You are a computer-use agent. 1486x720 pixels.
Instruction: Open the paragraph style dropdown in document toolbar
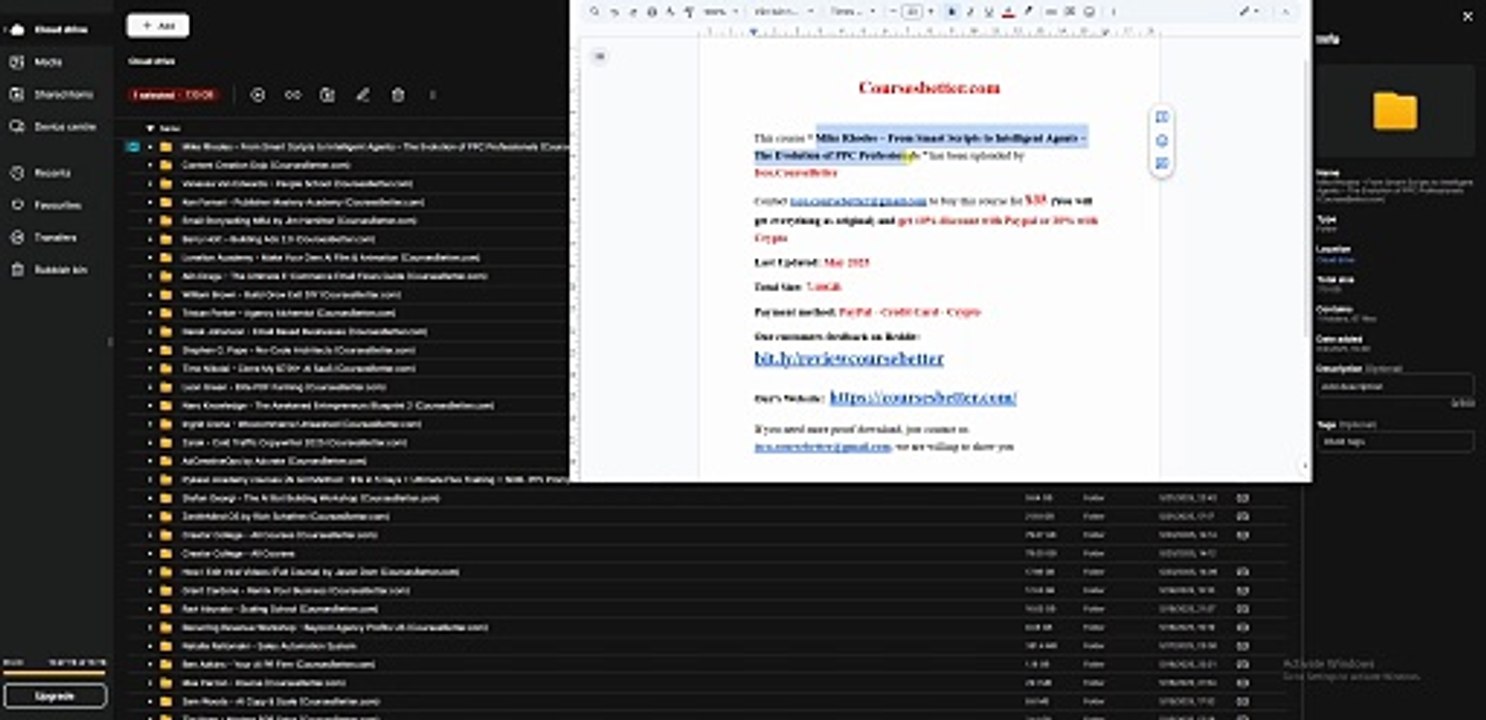click(x=784, y=12)
